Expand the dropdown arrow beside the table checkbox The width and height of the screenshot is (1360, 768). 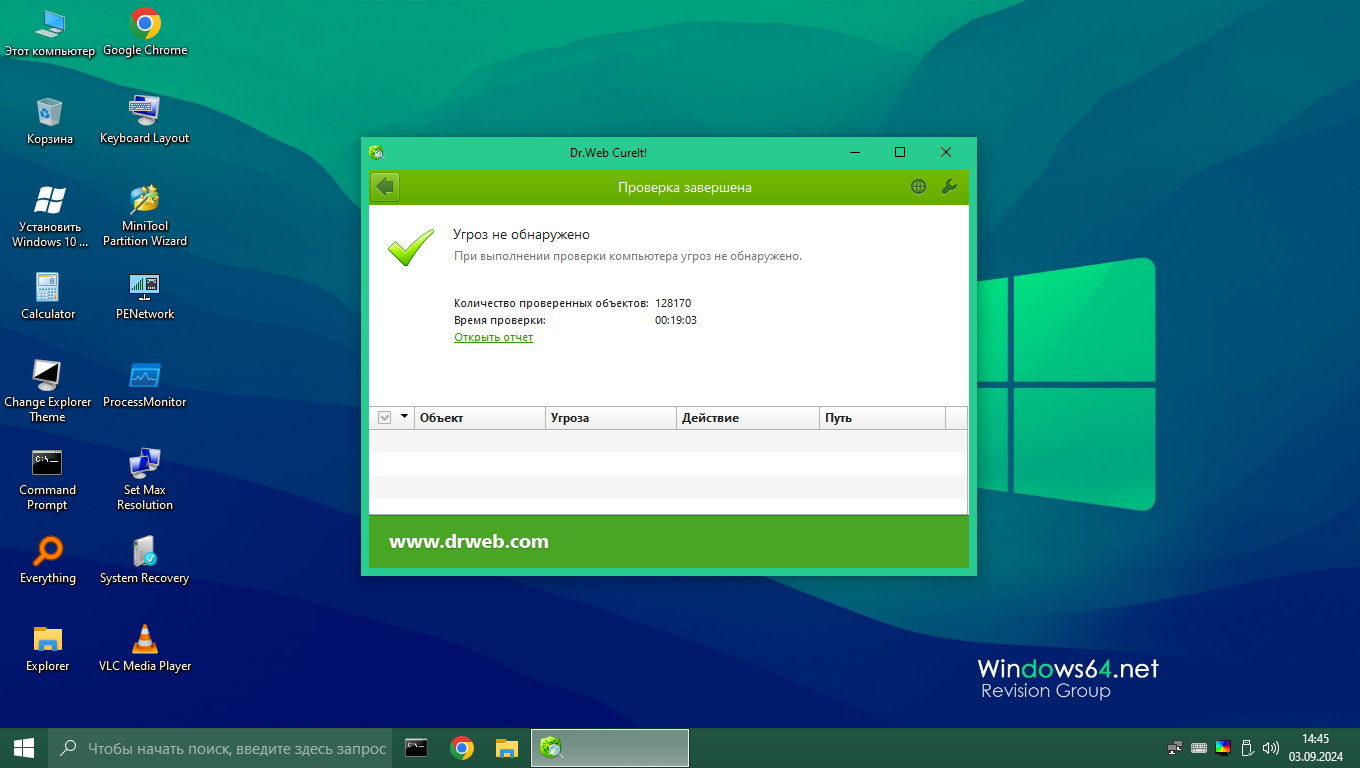coord(404,417)
